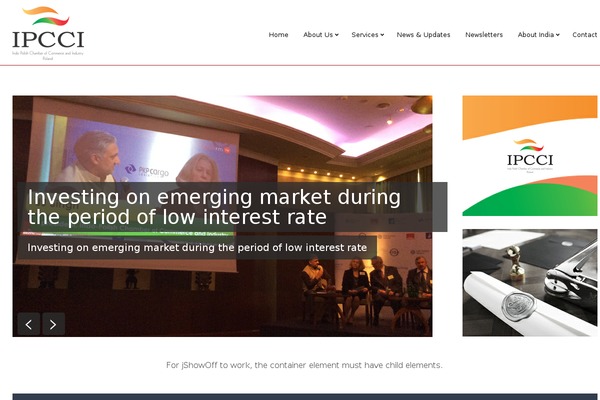This screenshot has width=600, height=400.
Task: Expand the Services dropdown menu
Action: tap(367, 34)
